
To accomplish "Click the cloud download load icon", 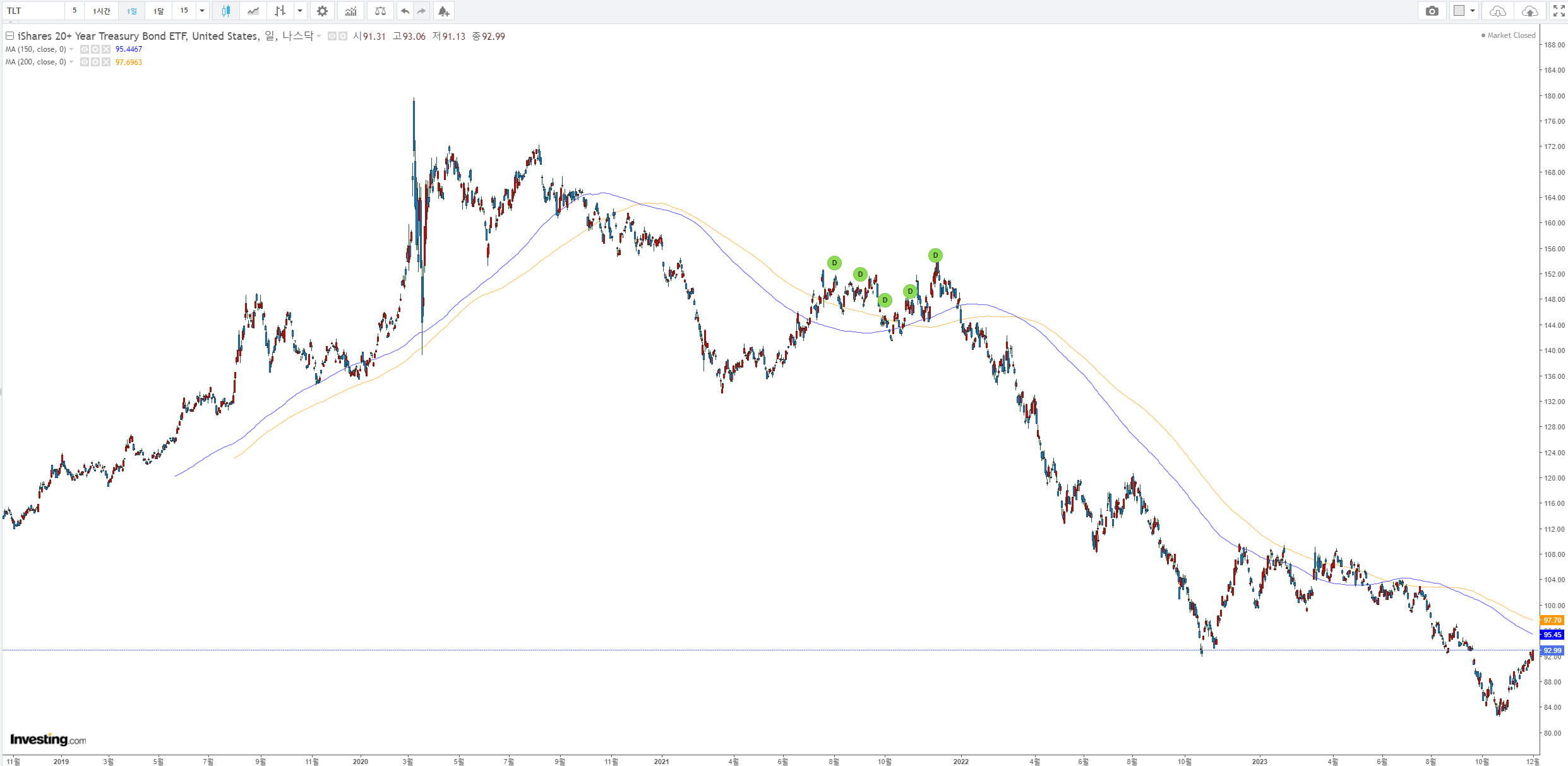I will (1497, 11).
